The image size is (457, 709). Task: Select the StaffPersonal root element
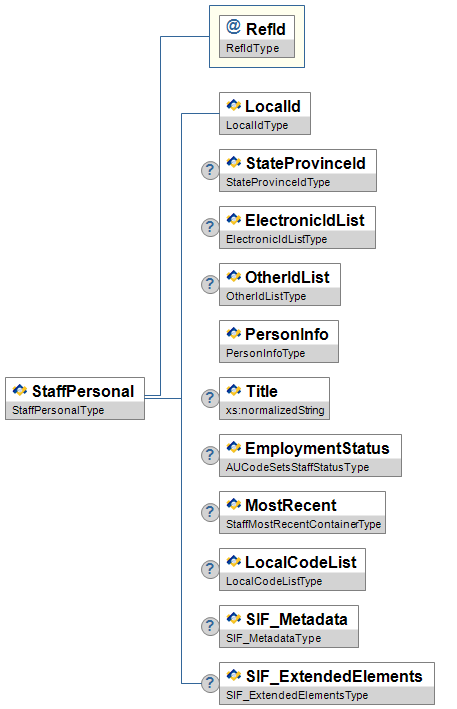(x=75, y=398)
